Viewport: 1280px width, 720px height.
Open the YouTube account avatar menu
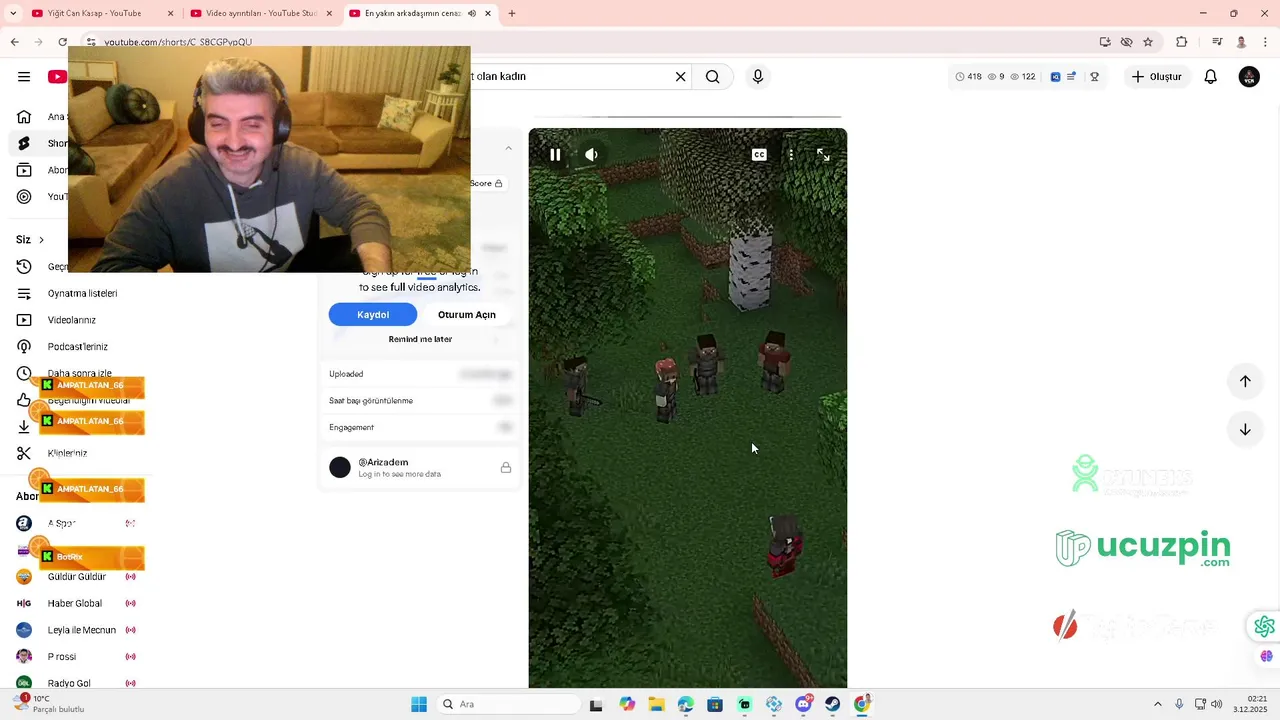coord(1249,77)
